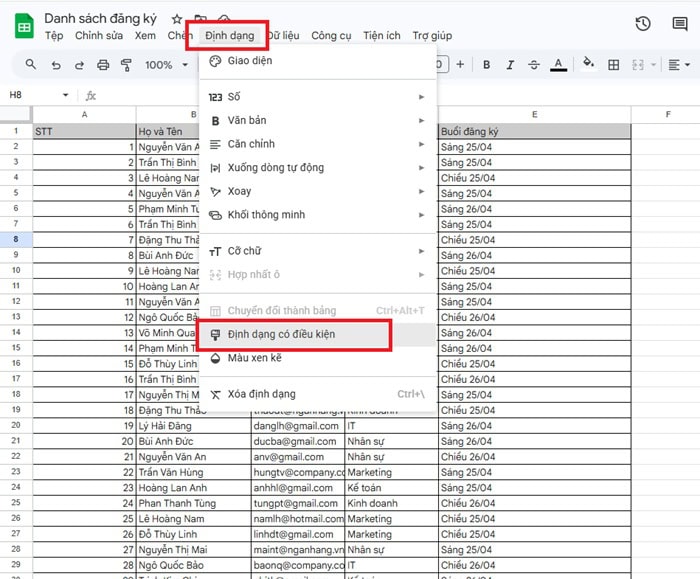Screen dimensions: 700x579
Task: Click the redo arrow in toolbar
Action: tap(79, 65)
